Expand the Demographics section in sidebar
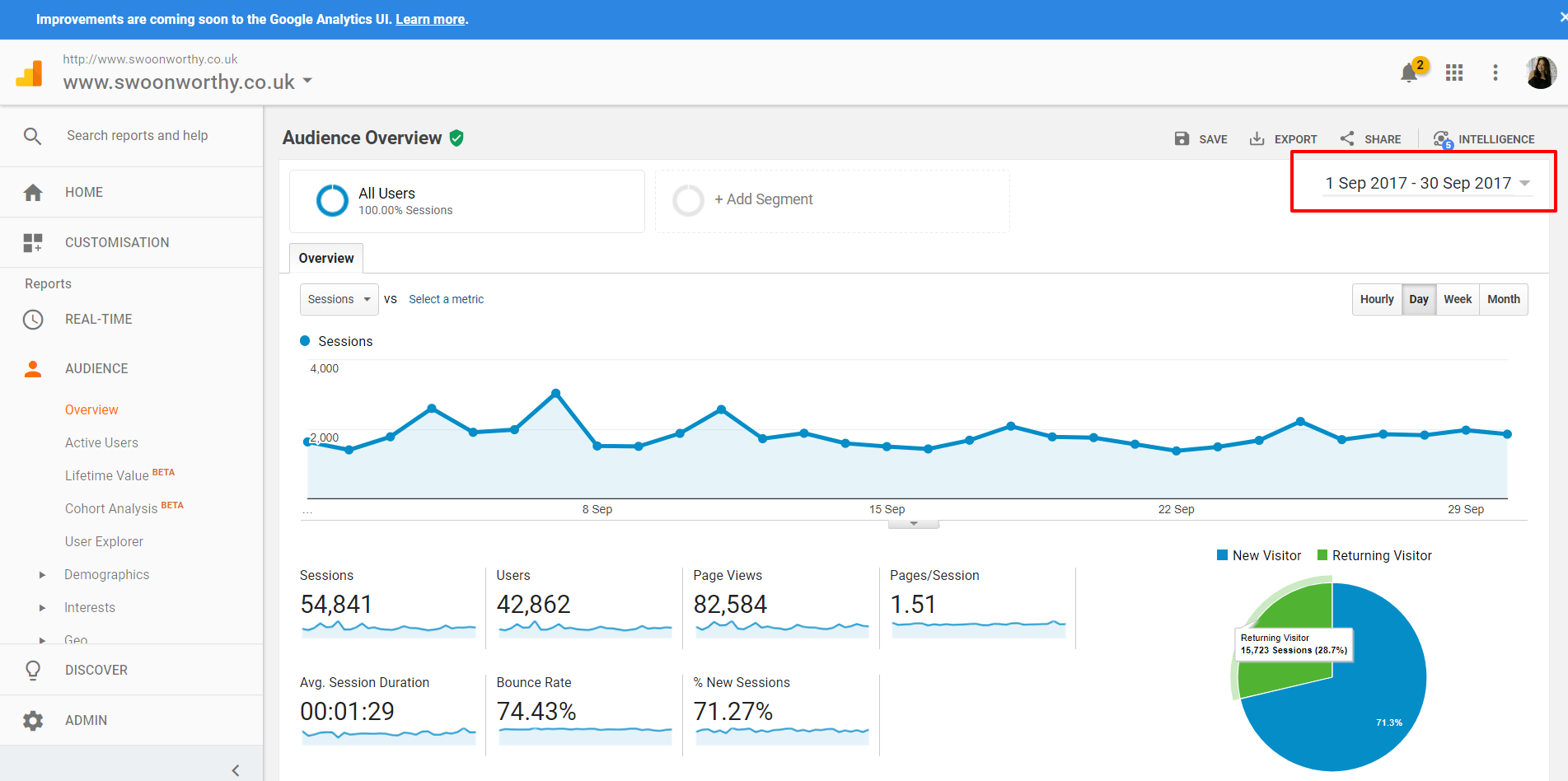The width and height of the screenshot is (1568, 781). pyautogui.click(x=43, y=575)
